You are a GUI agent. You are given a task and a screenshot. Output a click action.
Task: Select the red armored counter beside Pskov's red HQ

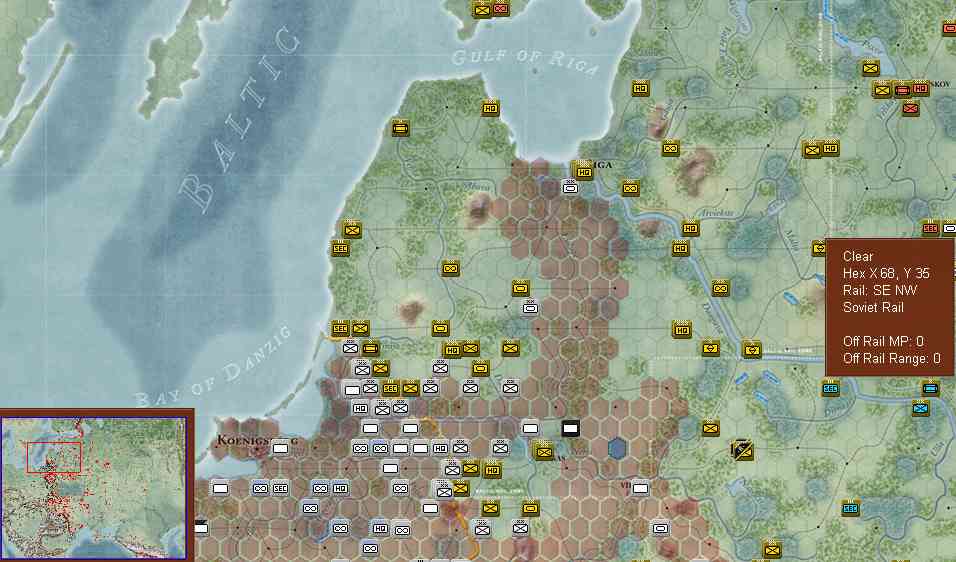[902, 90]
